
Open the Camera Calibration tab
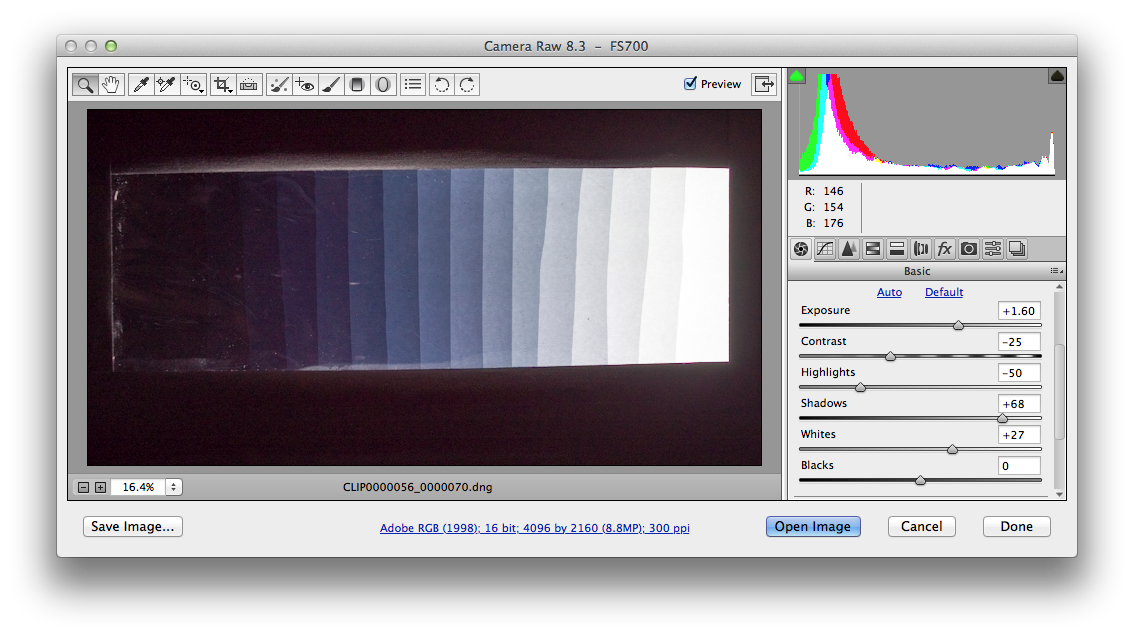pos(968,249)
